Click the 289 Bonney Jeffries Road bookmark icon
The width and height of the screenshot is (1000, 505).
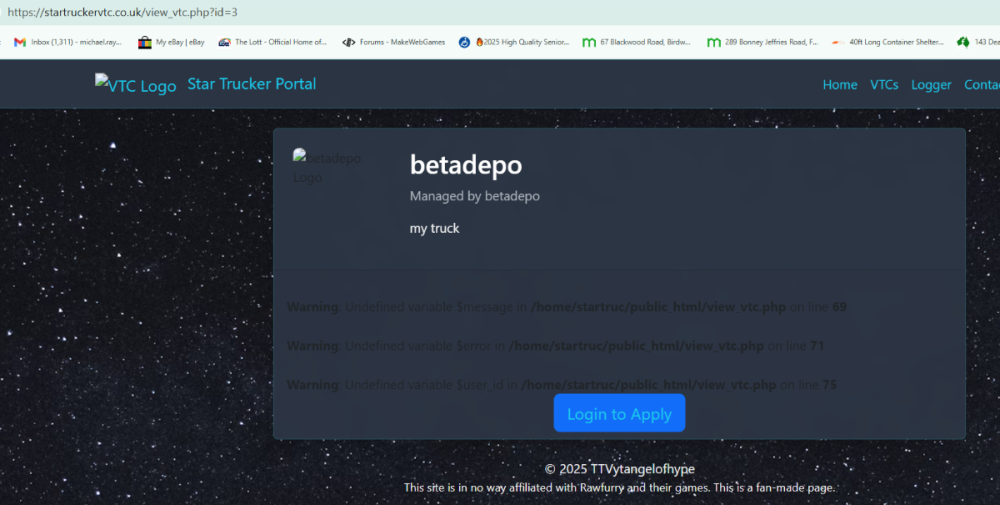(713, 42)
